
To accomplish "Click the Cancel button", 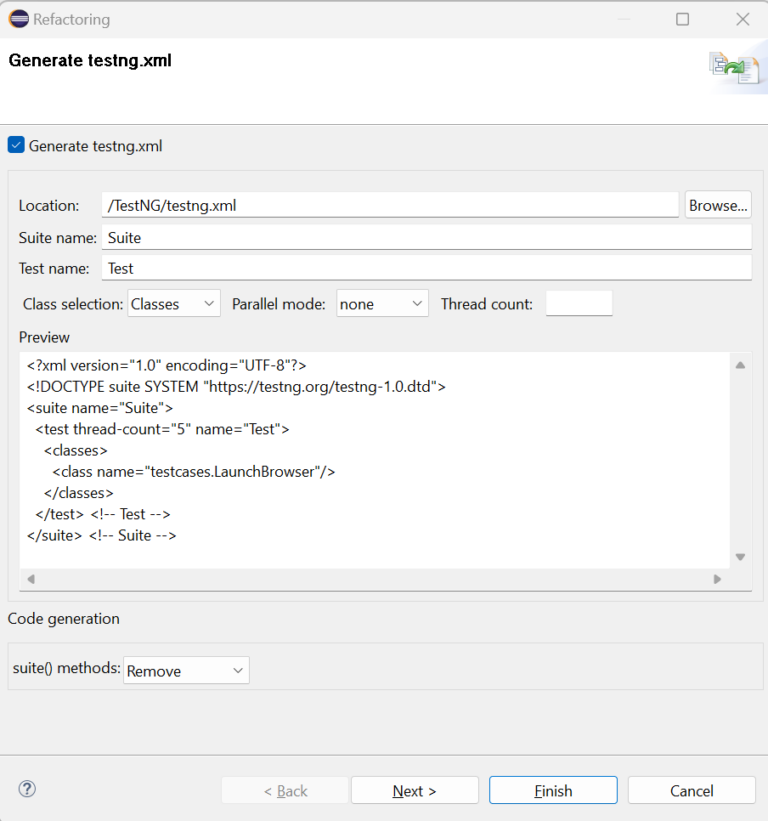I will point(691,789).
